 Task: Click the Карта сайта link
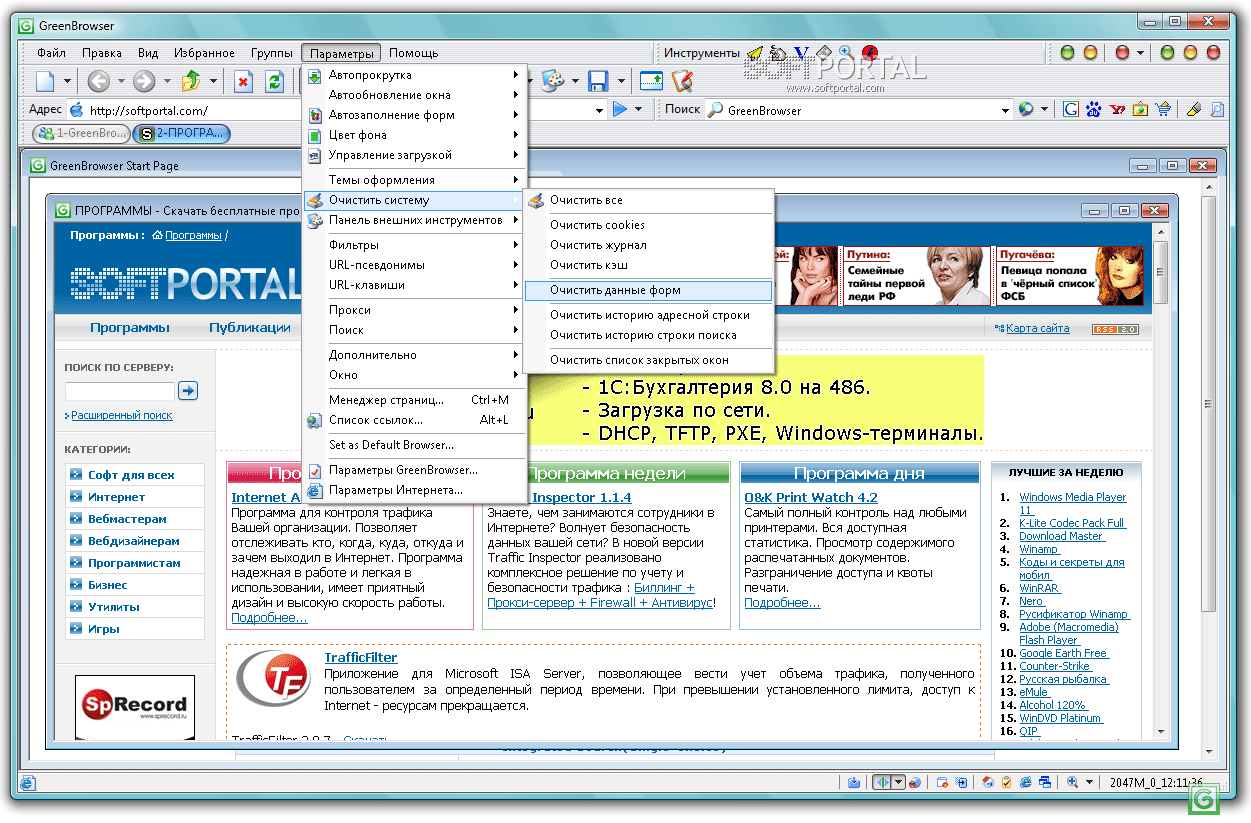point(1037,328)
